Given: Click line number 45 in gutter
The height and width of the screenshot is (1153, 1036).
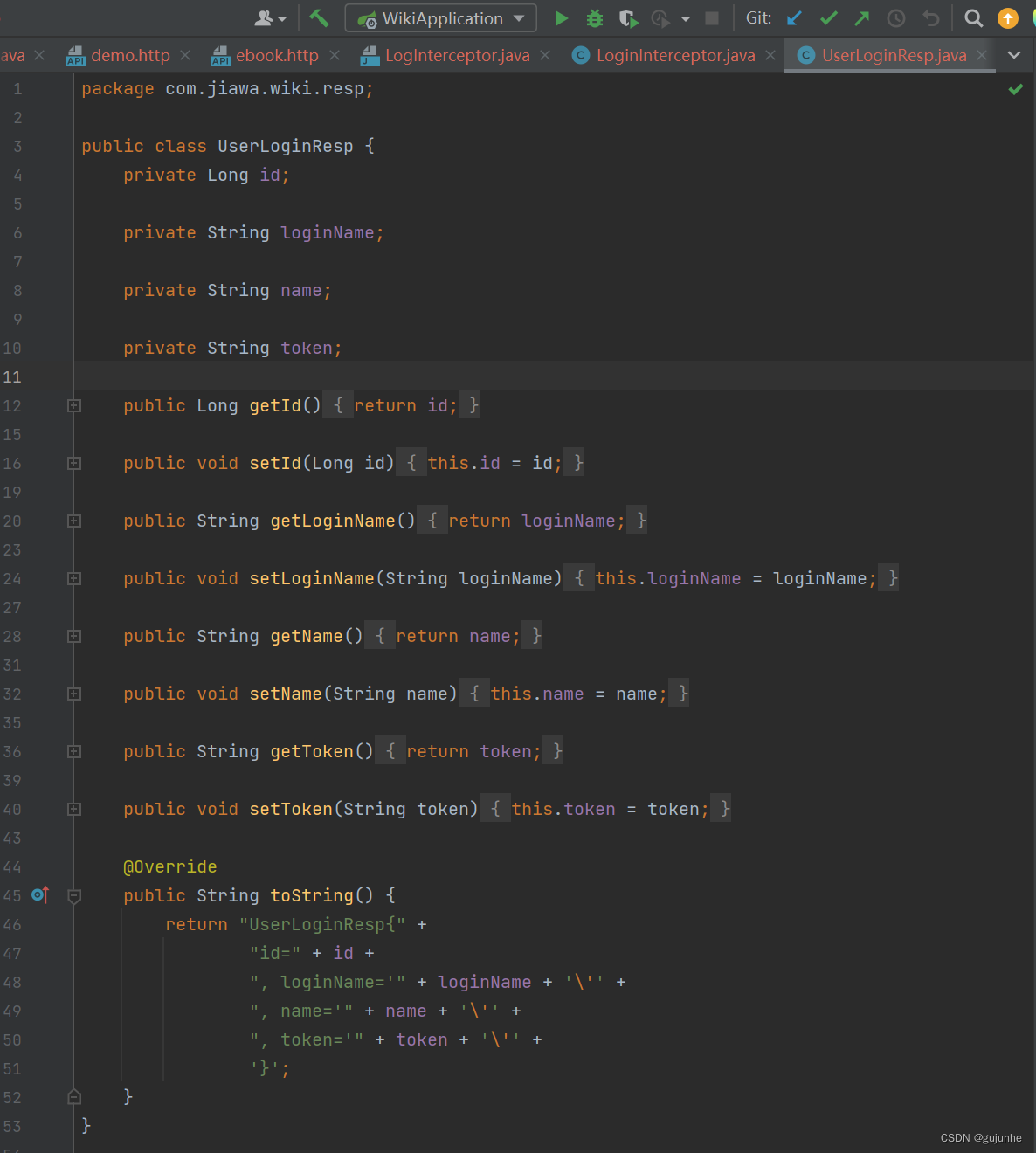Looking at the screenshot, I should tap(12, 895).
